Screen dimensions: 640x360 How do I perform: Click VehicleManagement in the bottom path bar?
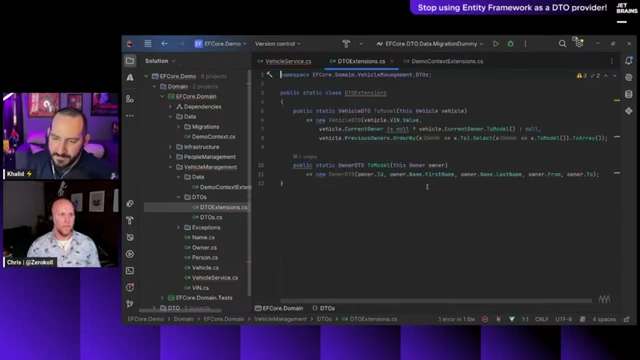coord(280,319)
